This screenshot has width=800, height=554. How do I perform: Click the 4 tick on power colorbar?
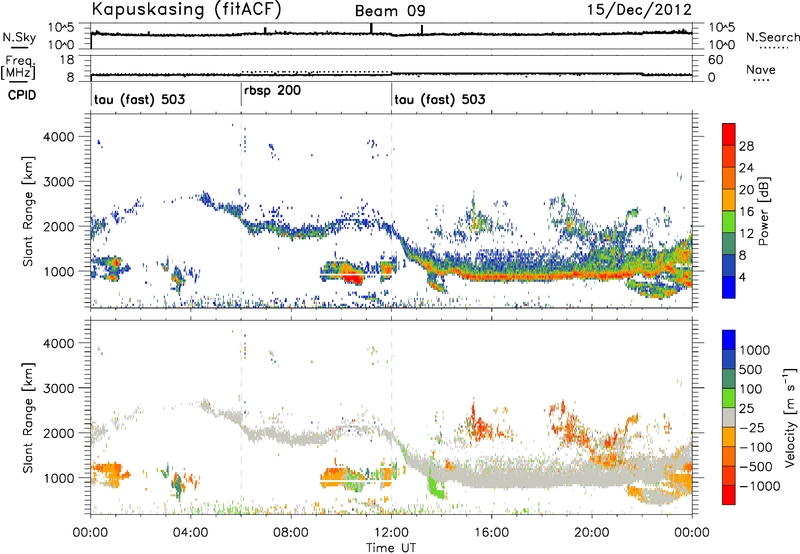tap(743, 277)
